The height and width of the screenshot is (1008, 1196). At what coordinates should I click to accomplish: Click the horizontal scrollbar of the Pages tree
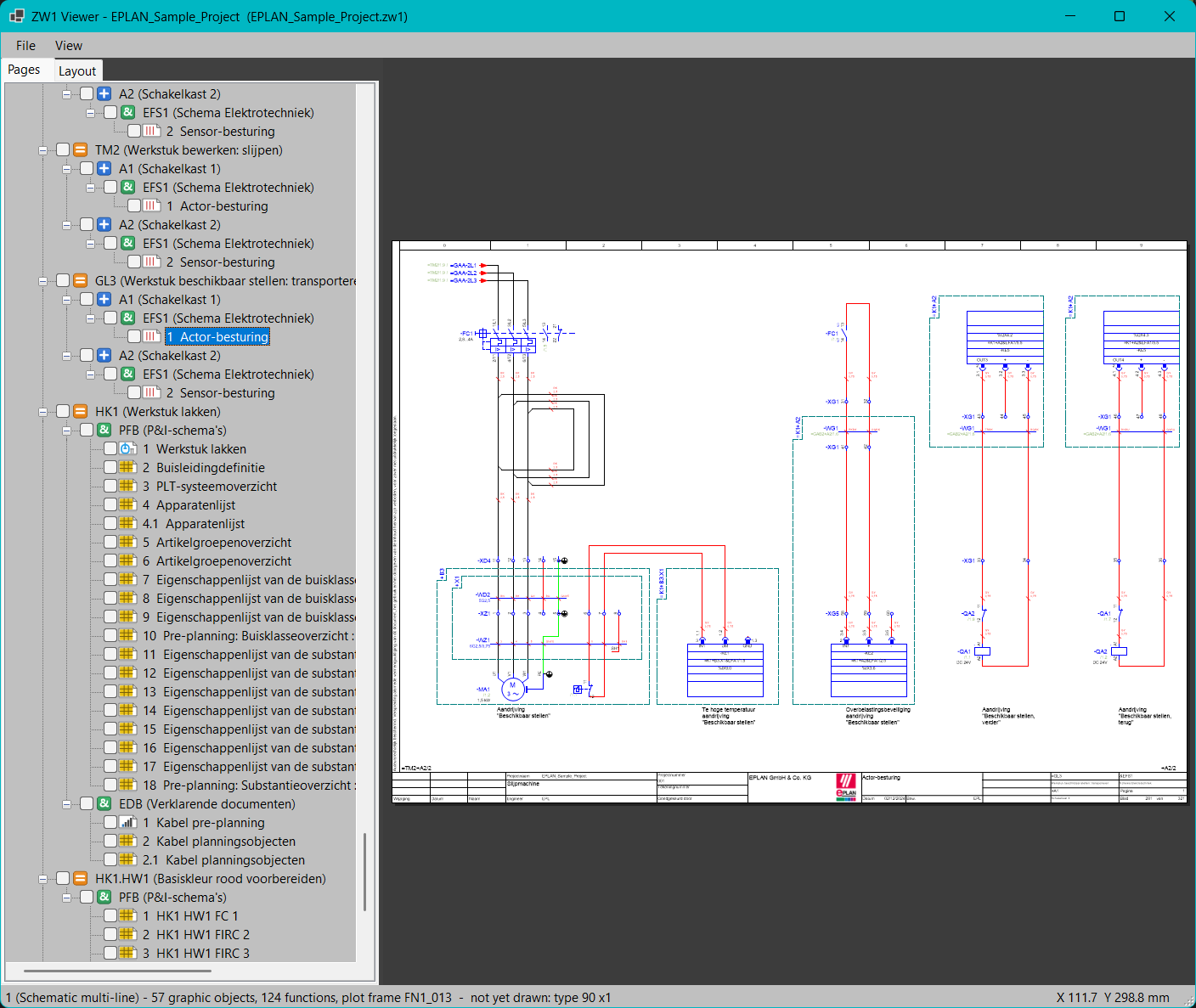coord(117,971)
